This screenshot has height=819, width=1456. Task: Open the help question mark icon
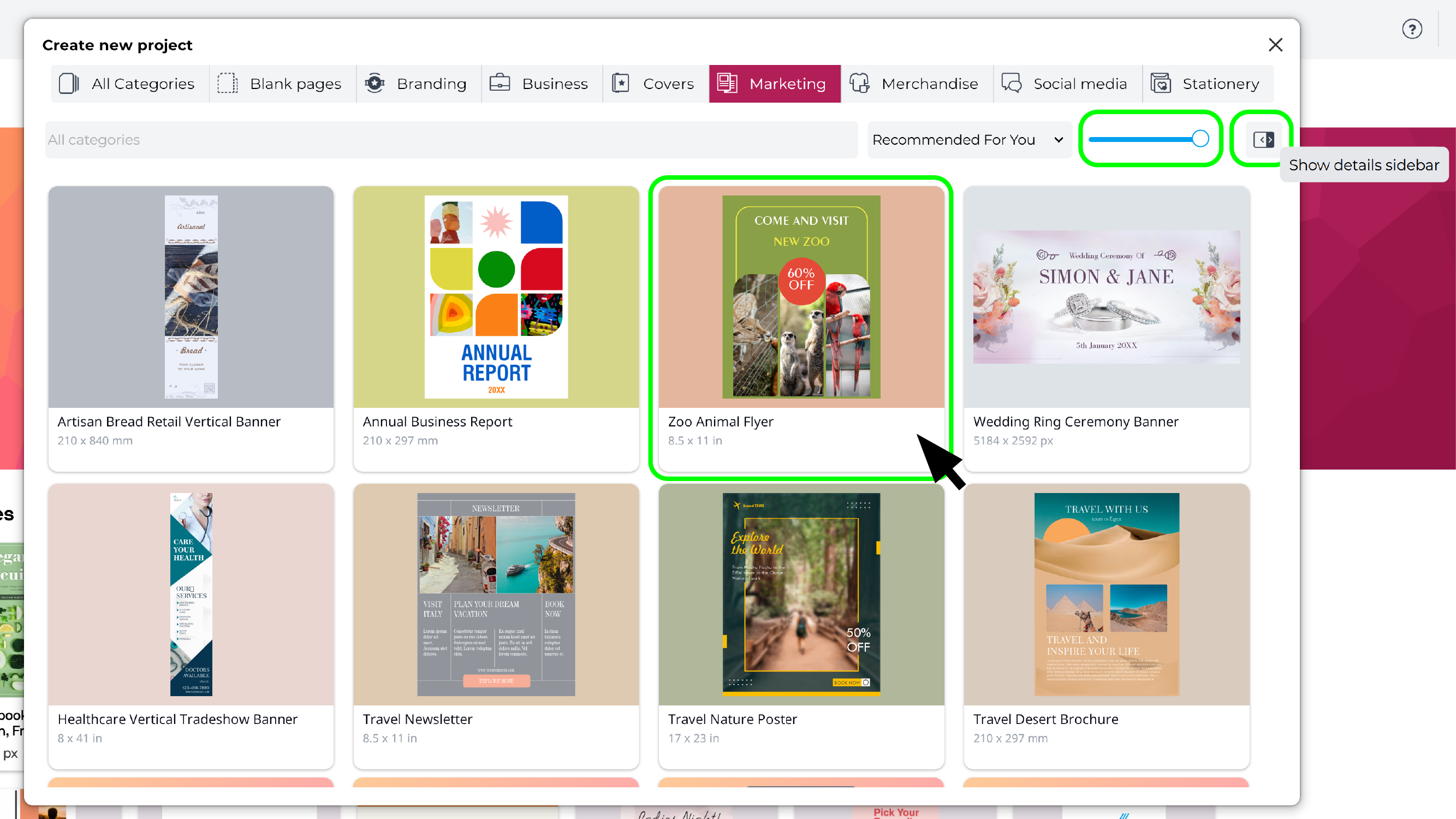click(x=1412, y=29)
